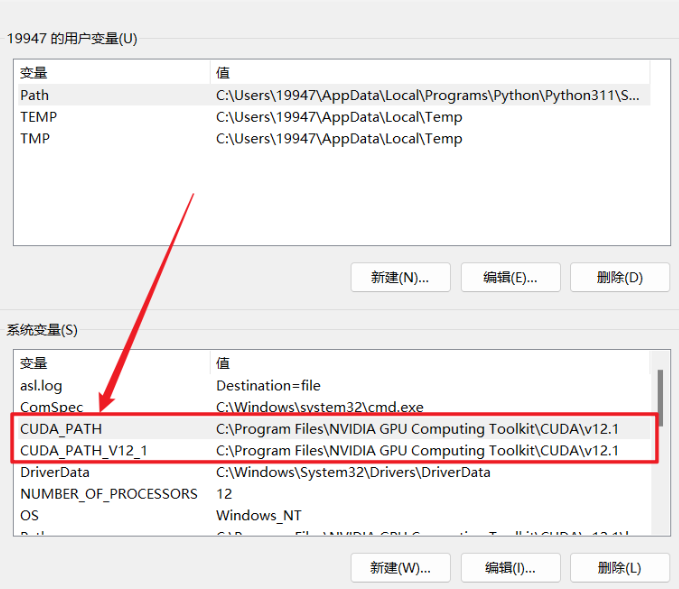The width and height of the screenshot is (679, 589).
Task: Select the NUMBER_OF_PROCESSORS system variable
Action: click(333, 494)
